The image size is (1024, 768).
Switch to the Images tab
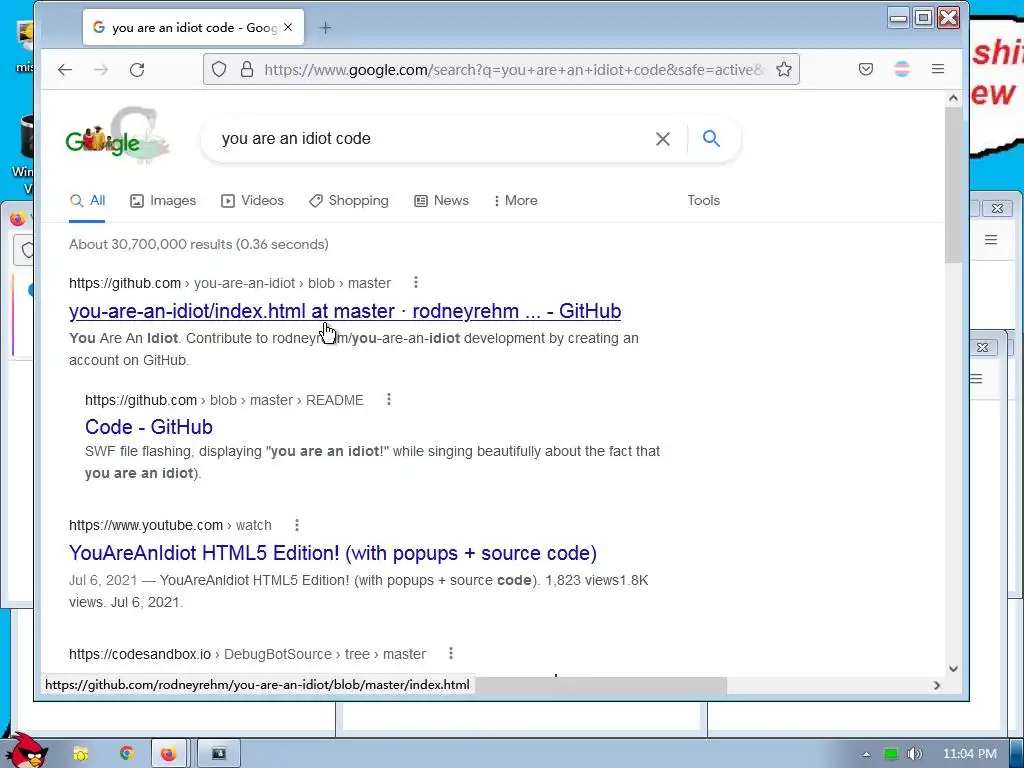163,200
